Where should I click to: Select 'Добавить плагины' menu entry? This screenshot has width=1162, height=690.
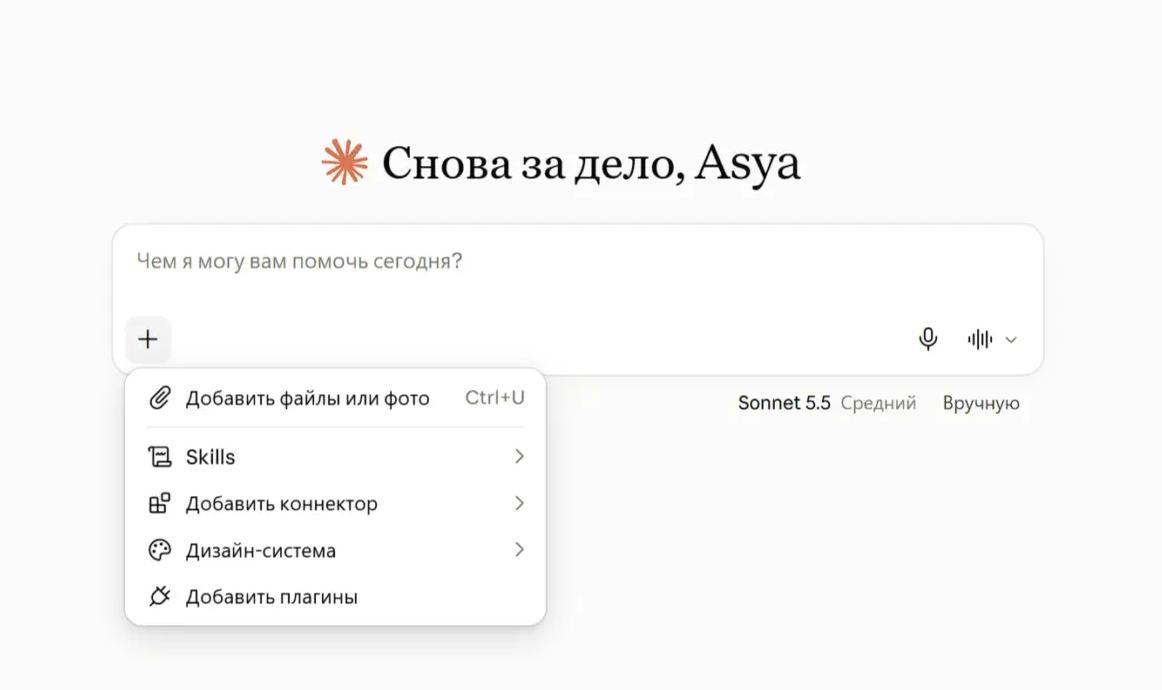tap(336, 597)
